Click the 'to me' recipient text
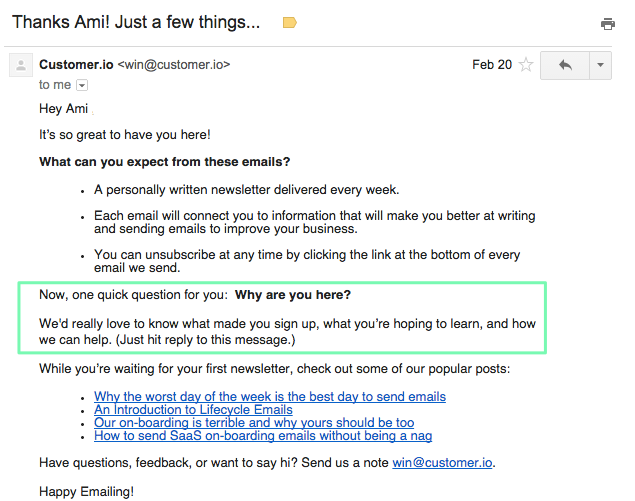This screenshot has width=635, height=501. tap(55, 85)
